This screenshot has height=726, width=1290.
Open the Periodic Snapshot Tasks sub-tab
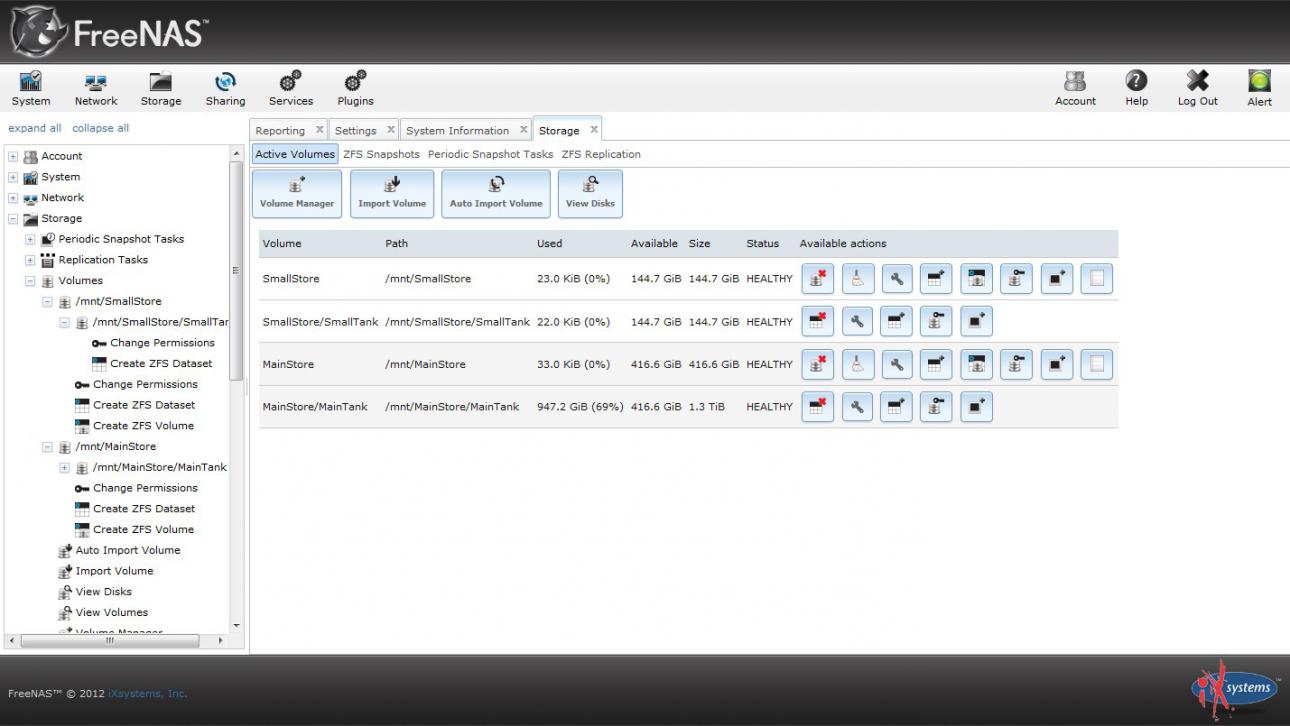(490, 155)
